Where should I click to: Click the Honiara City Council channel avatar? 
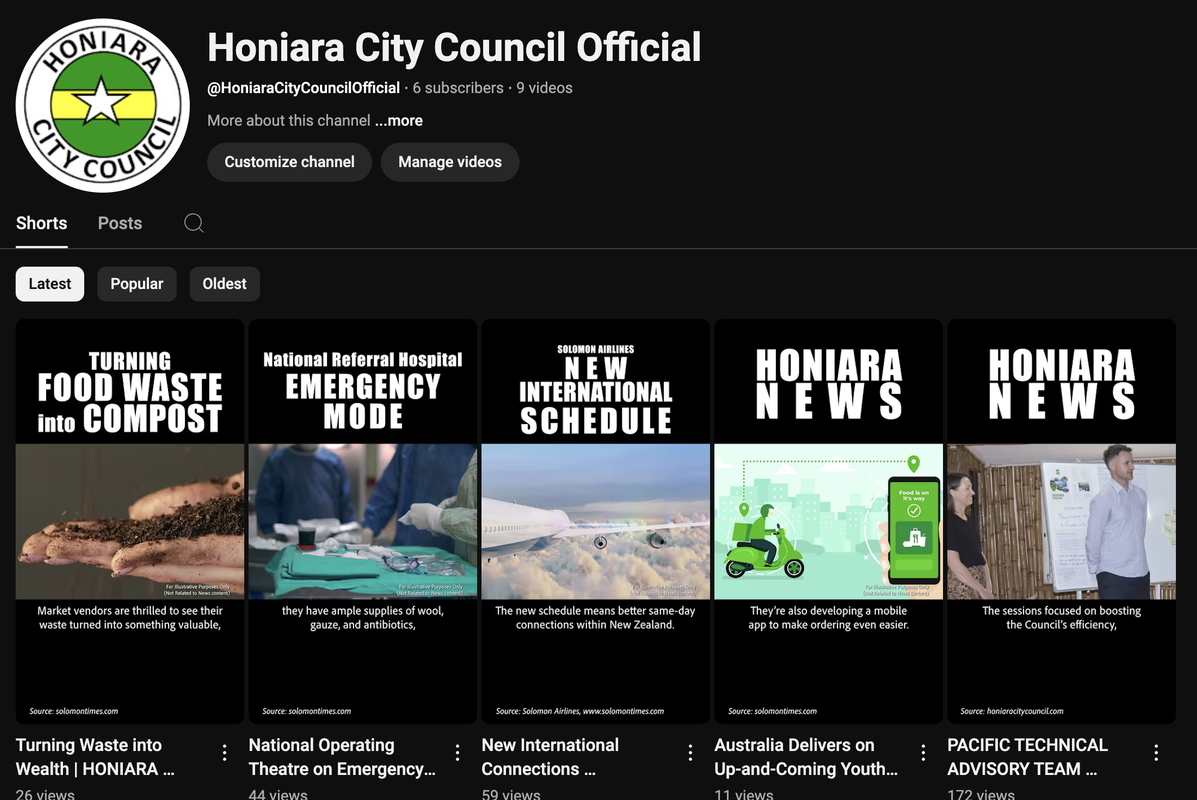click(102, 105)
